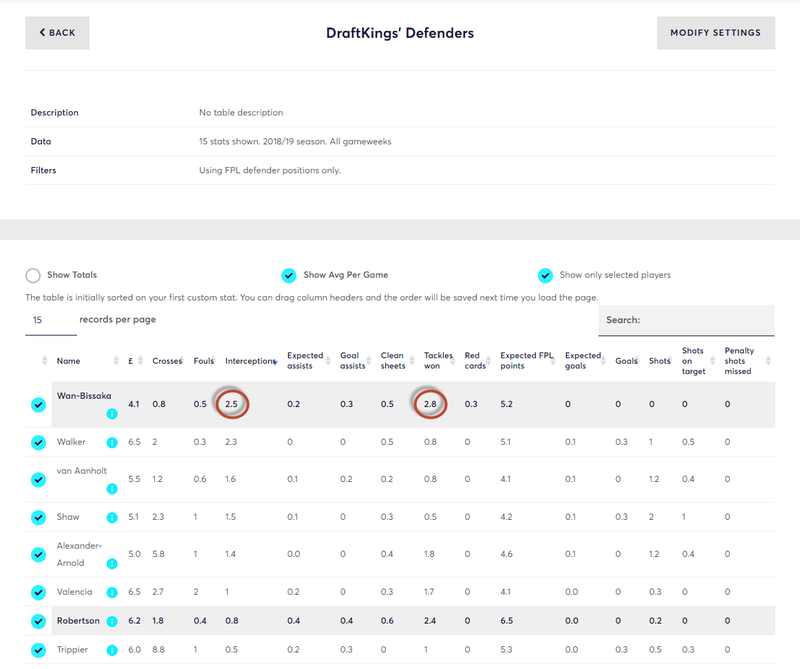This screenshot has width=800, height=669.
Task: Click the 'Using FPL defender positions only.' text
Action: 269,170
